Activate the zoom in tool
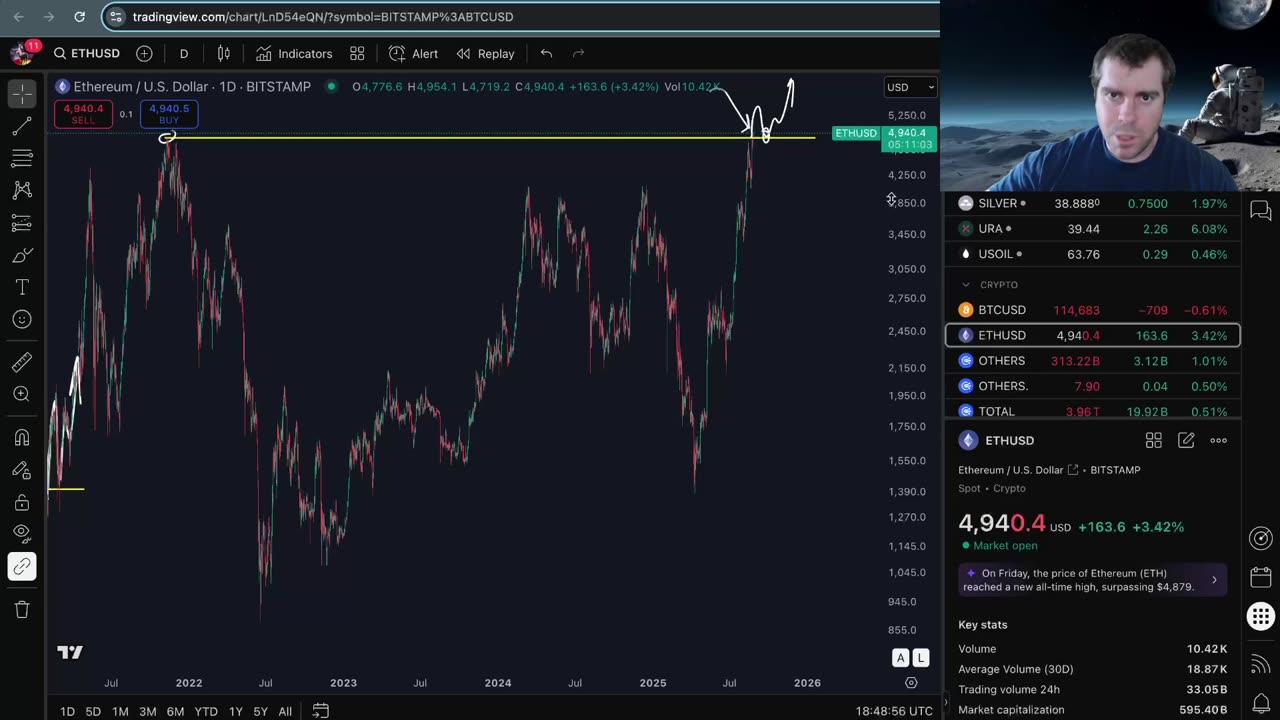 pos(22,394)
